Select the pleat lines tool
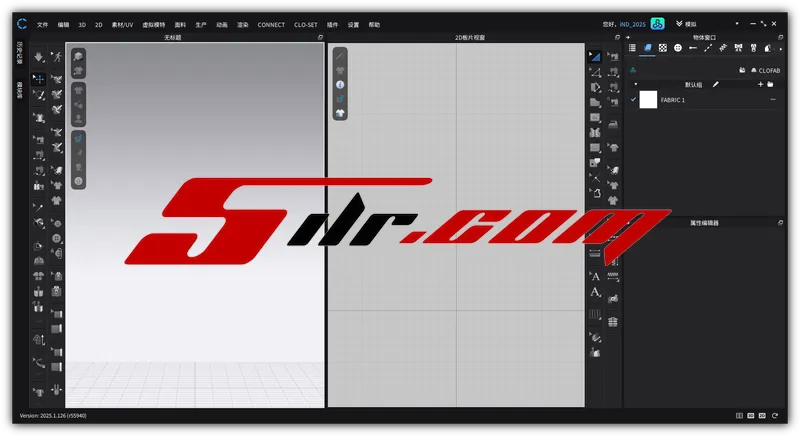Image resolution: width=800 pixels, height=436 pixels. [595, 314]
